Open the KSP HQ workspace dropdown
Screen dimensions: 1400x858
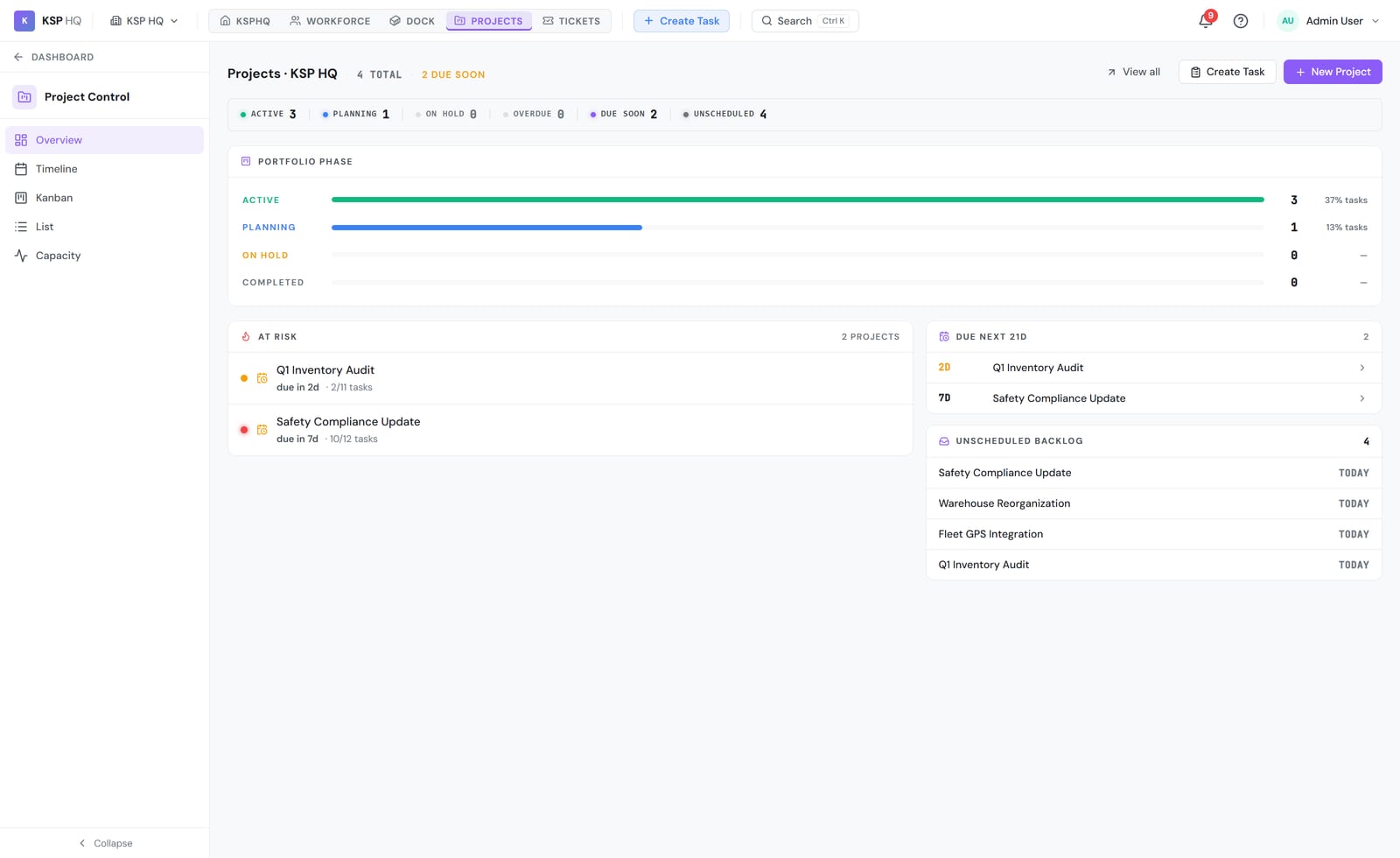tap(144, 21)
